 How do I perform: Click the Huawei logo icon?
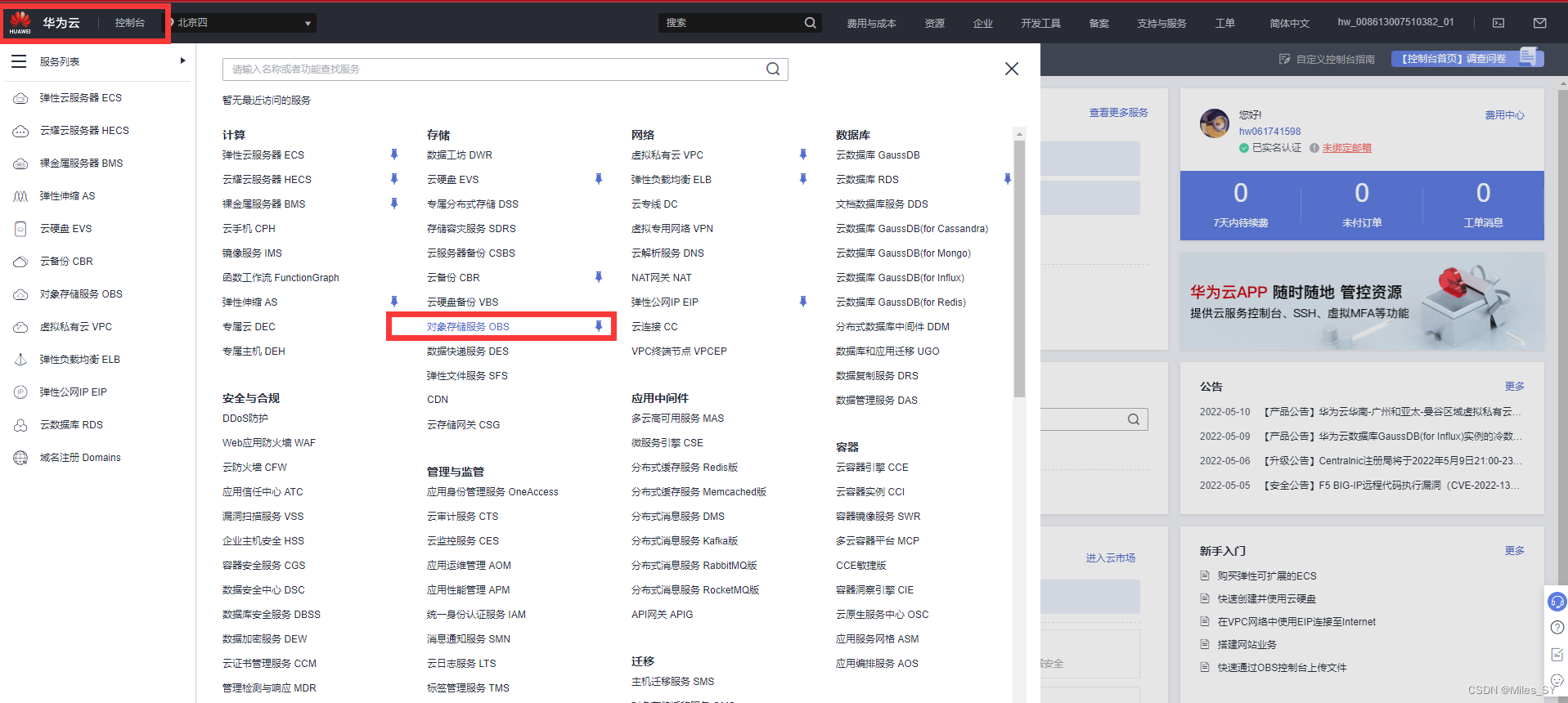[x=20, y=22]
